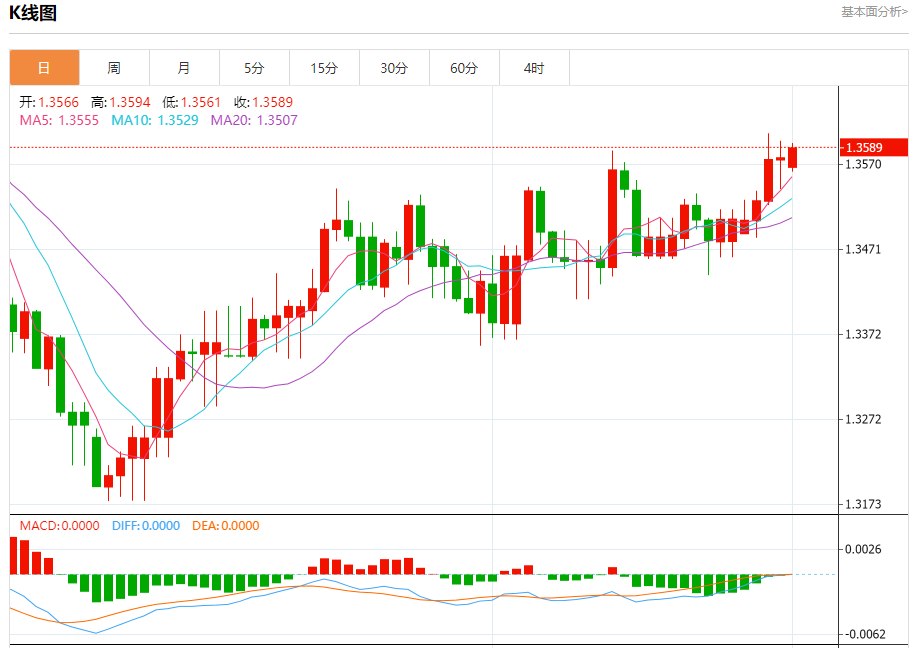The image size is (915, 648).
Task: Click the 1.3173 price axis label
Action: coord(863,504)
